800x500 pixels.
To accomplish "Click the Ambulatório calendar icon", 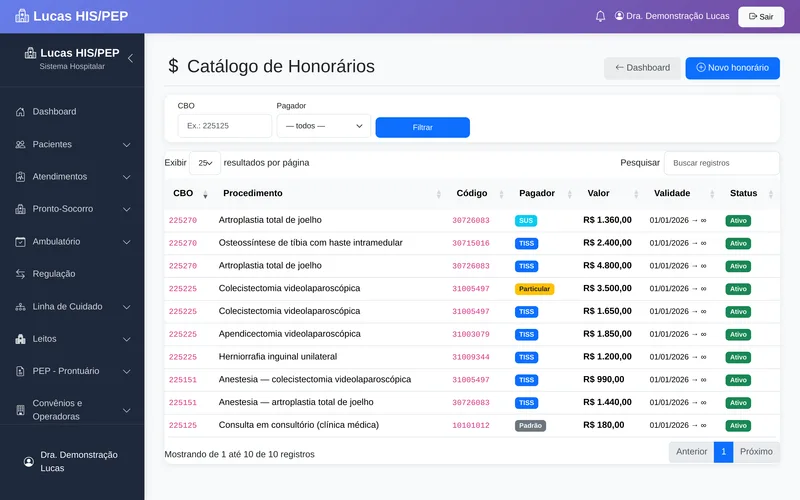I will [x=20, y=242].
